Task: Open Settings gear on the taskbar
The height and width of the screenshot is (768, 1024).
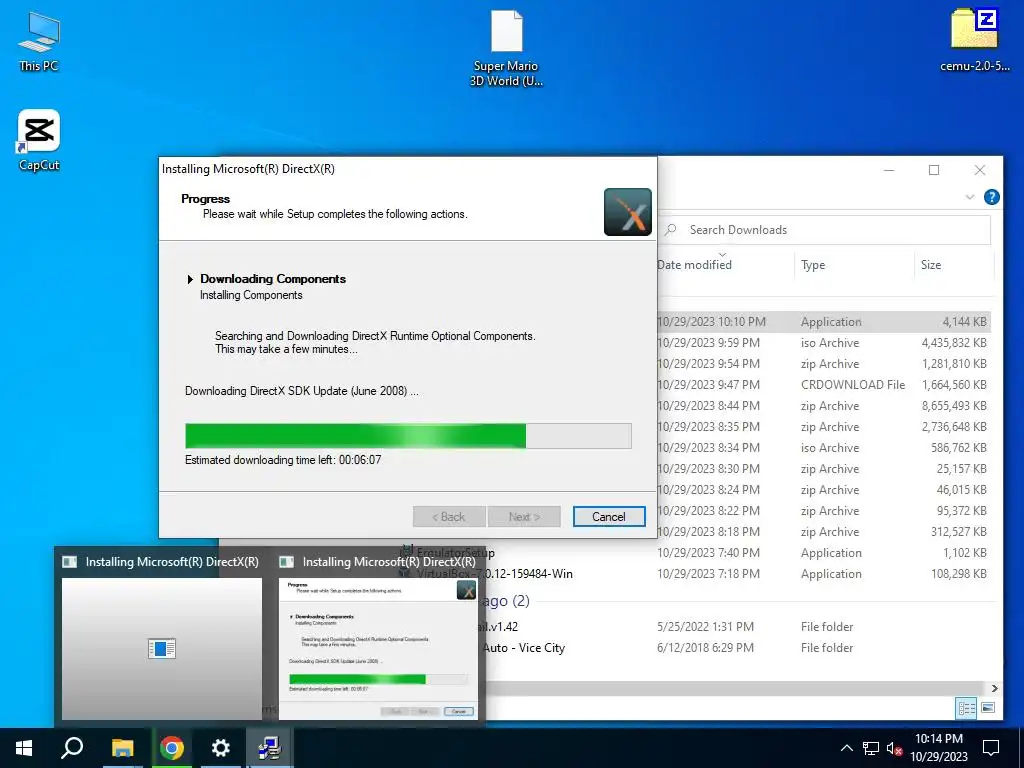Action: 221,748
